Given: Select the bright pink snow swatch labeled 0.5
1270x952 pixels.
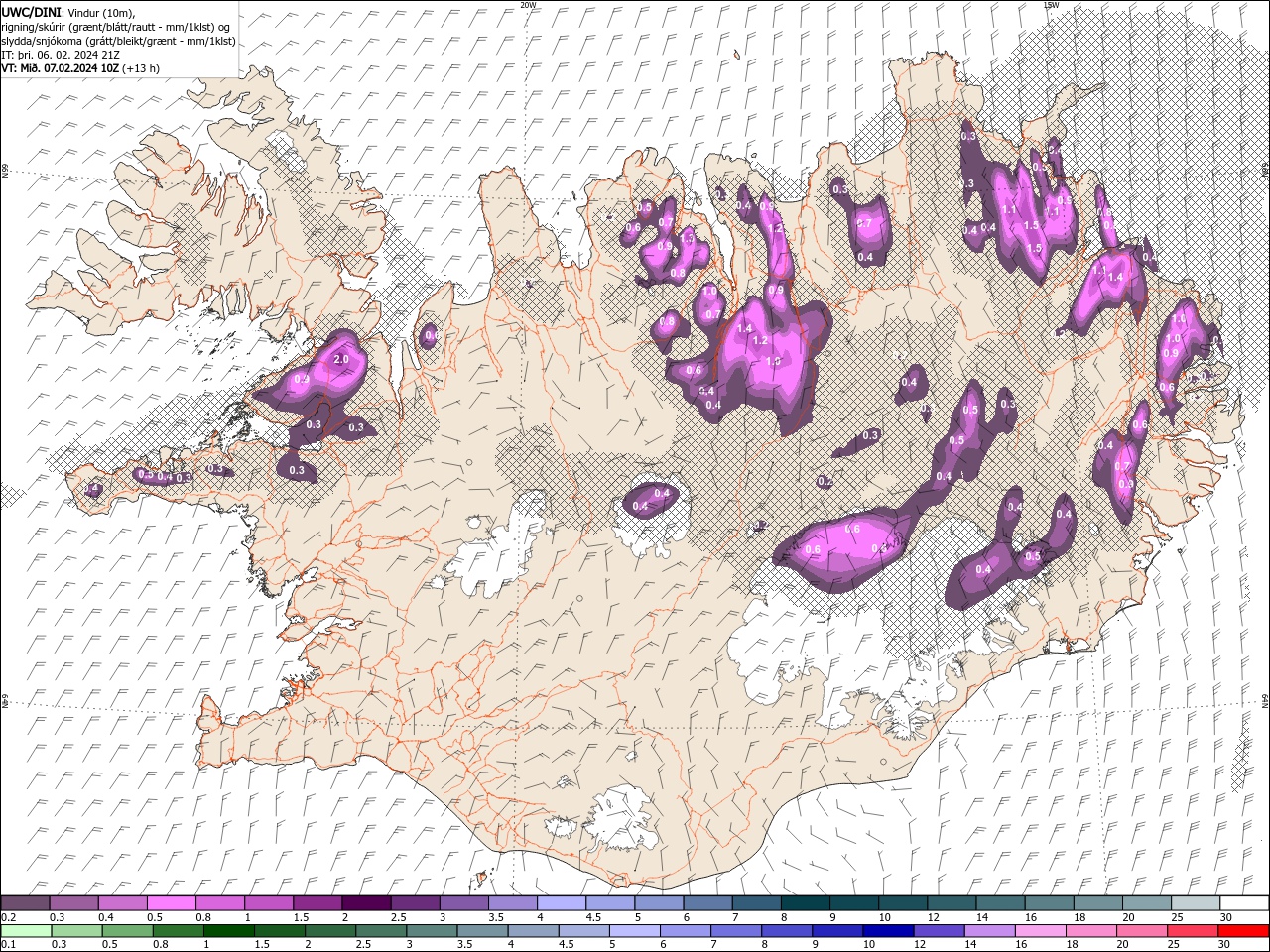Looking at the screenshot, I should tap(171, 903).
